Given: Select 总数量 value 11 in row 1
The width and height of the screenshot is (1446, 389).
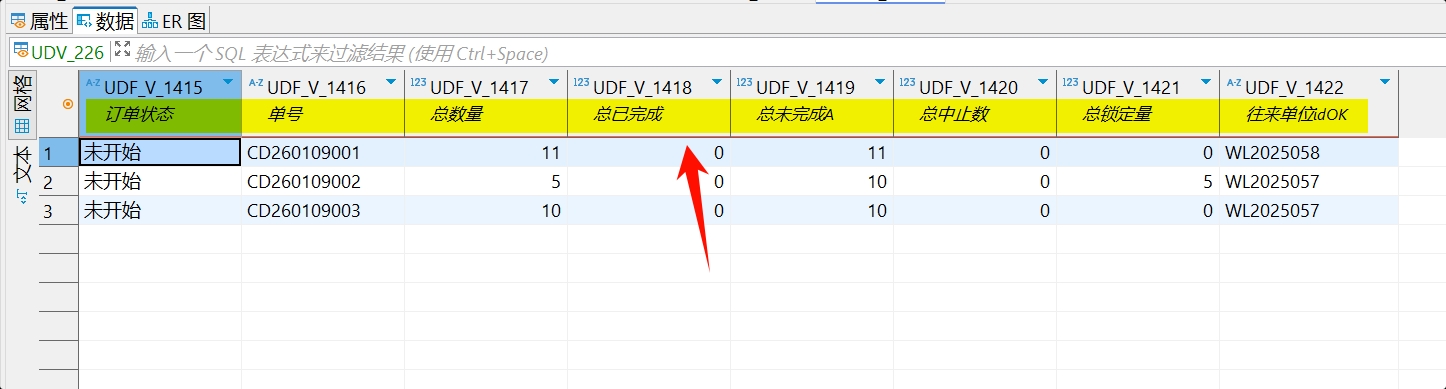Looking at the screenshot, I should (486, 153).
